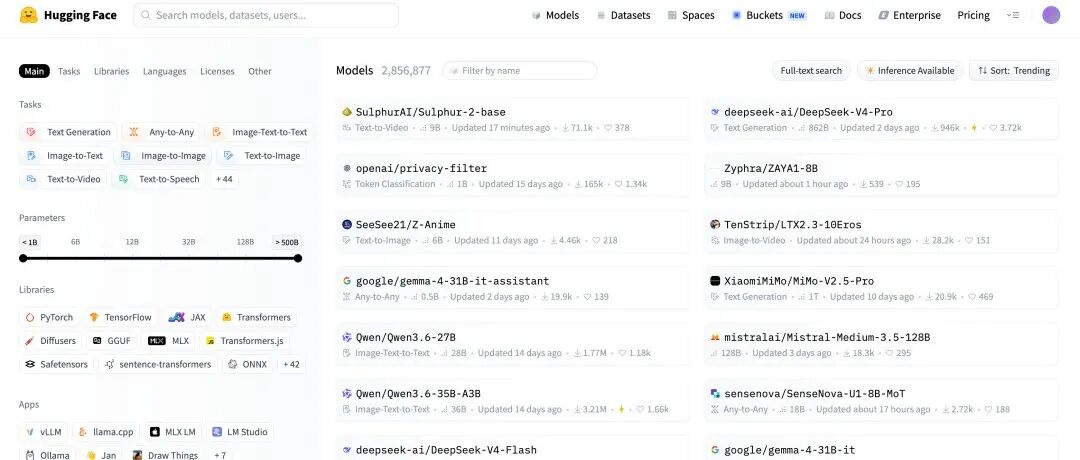Click the TenStrip user avatar
The width and height of the screenshot is (1080, 460).
pos(715,224)
